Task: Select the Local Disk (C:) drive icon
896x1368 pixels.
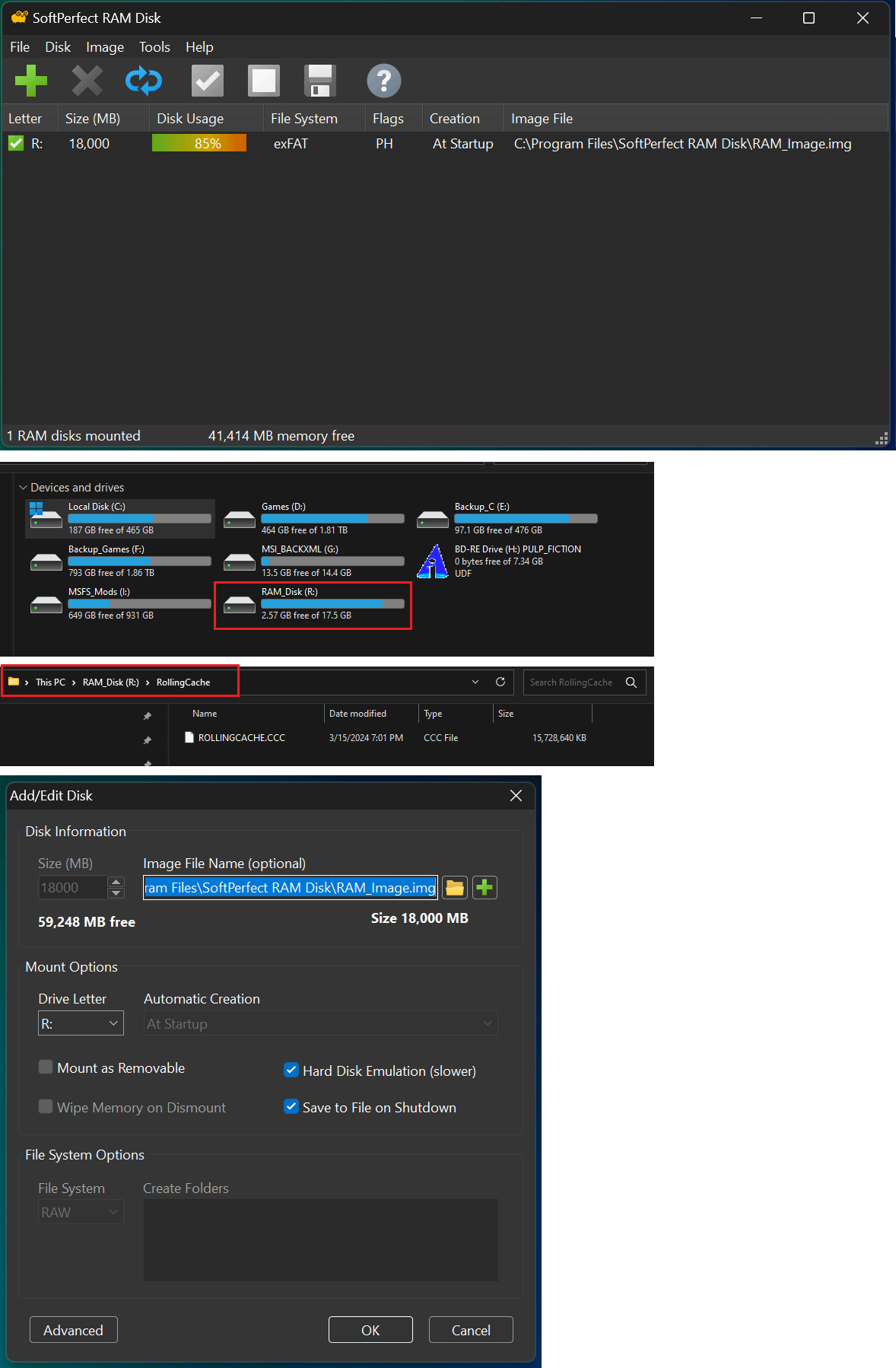Action: pos(46,515)
